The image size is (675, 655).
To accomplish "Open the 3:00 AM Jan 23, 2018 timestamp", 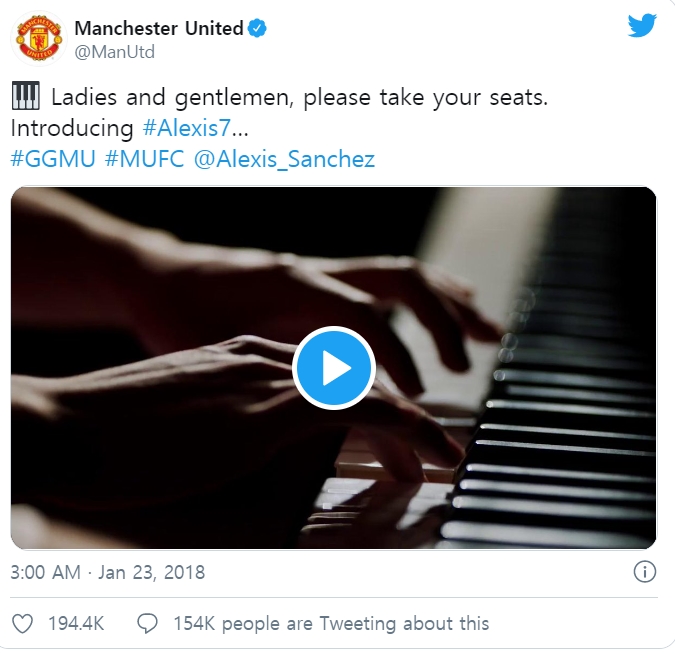I will click(x=108, y=572).
